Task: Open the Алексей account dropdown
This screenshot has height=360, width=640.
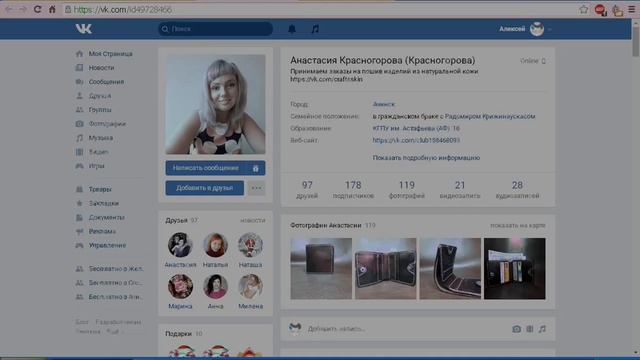Action: coord(525,29)
